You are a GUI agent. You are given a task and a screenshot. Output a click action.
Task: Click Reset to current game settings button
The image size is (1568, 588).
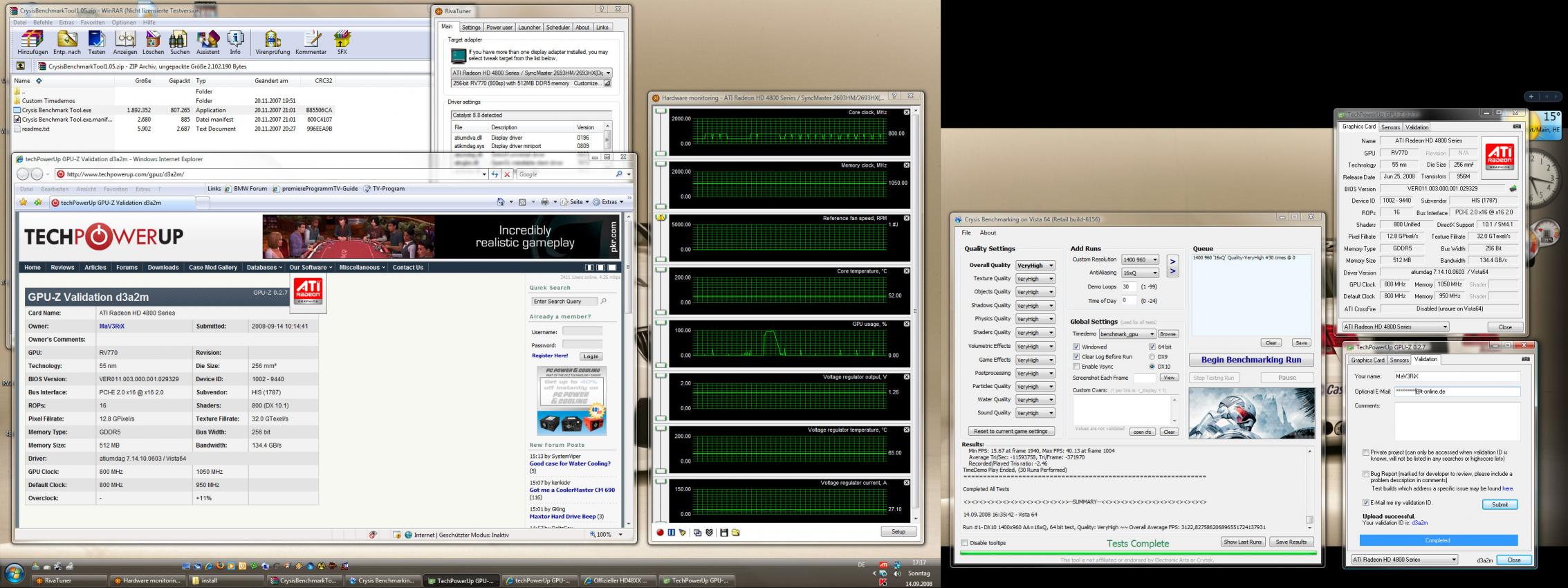click(1011, 431)
